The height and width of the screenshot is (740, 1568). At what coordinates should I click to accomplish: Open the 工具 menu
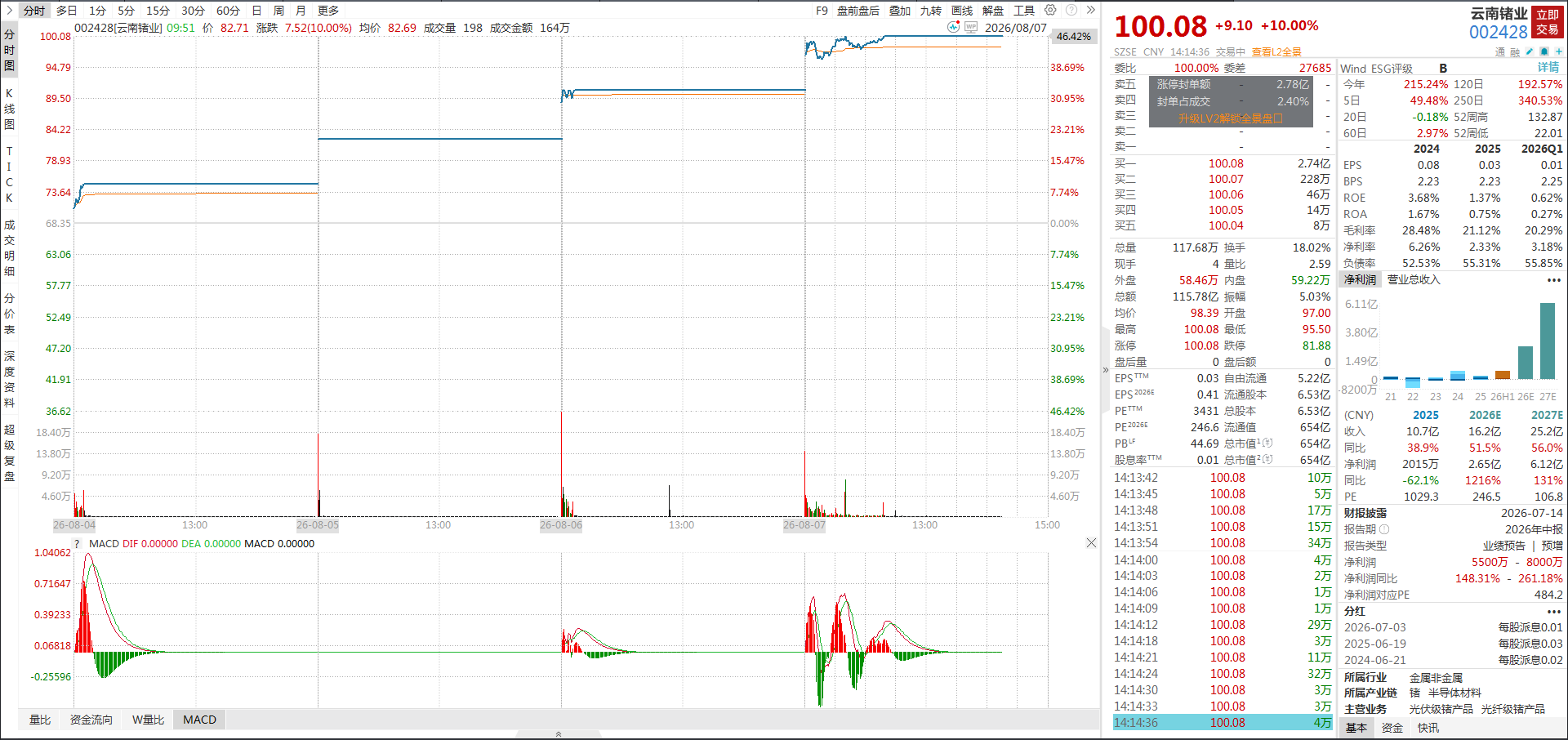(x=1024, y=11)
